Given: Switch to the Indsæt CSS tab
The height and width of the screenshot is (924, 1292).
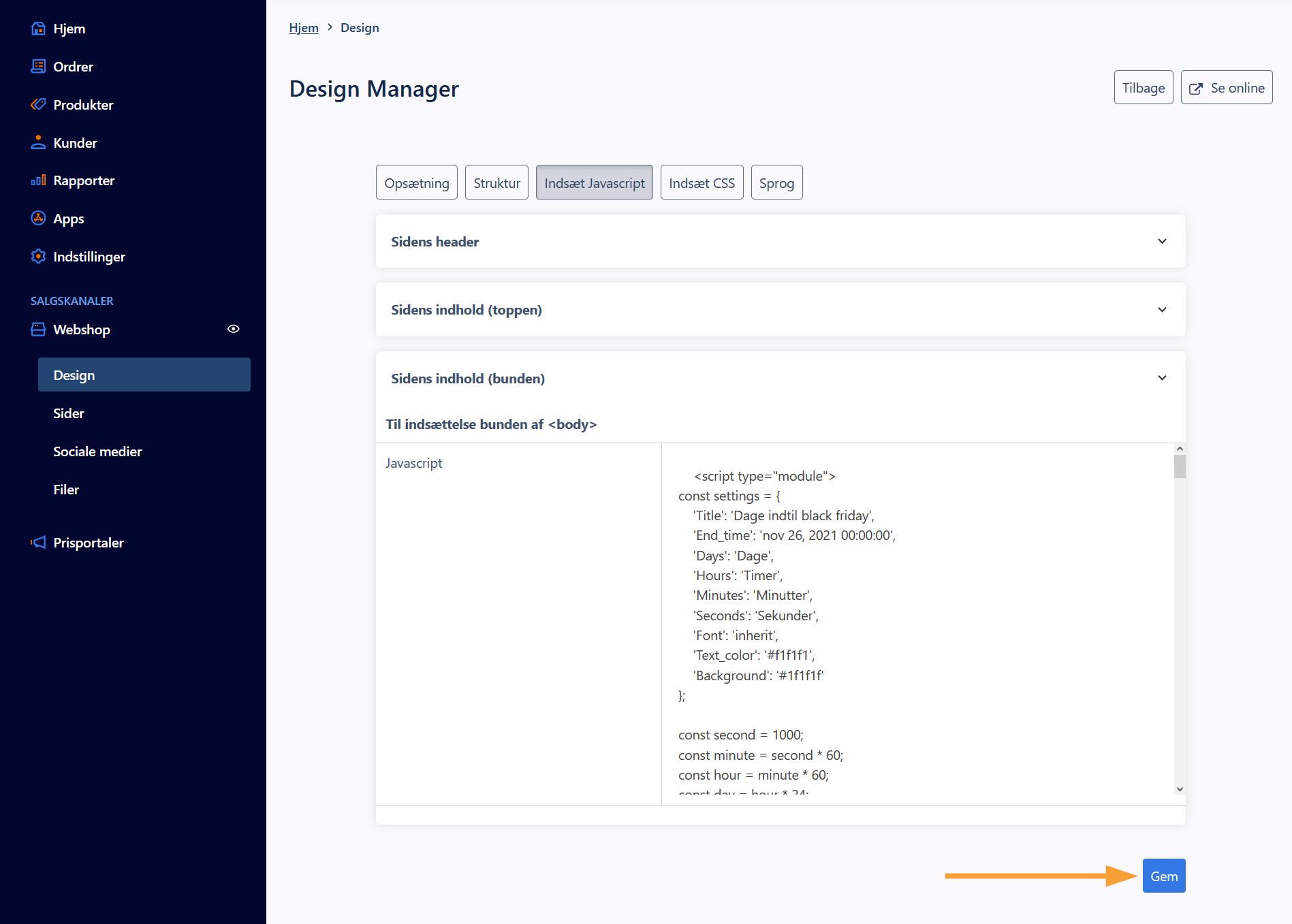Looking at the screenshot, I should (702, 182).
